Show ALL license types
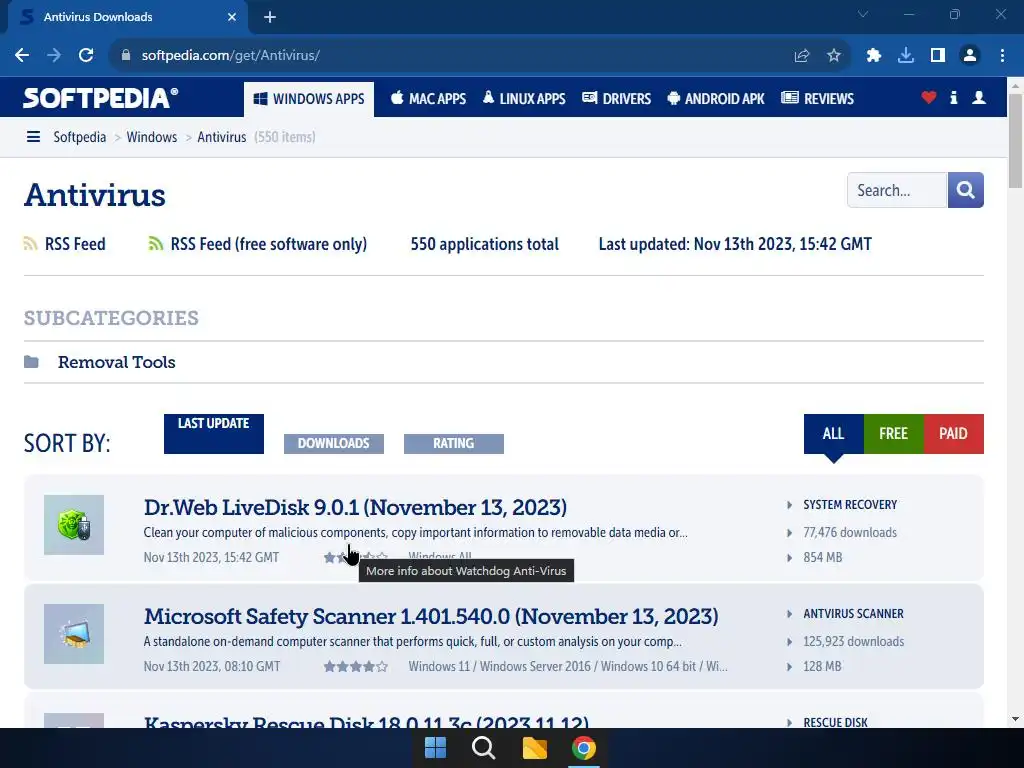1024x768 pixels. tap(833, 434)
